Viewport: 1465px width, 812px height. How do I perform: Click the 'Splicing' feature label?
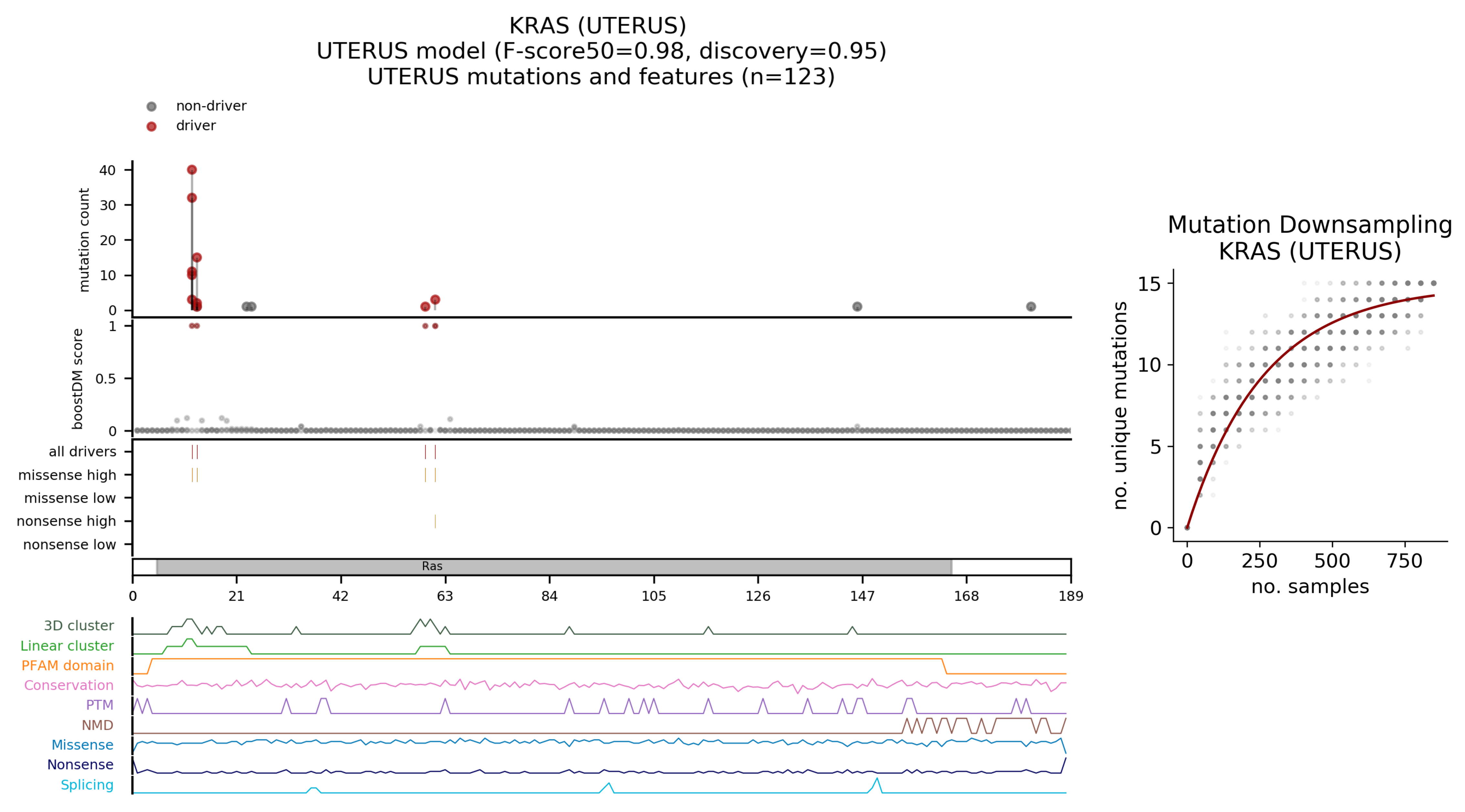87,785
